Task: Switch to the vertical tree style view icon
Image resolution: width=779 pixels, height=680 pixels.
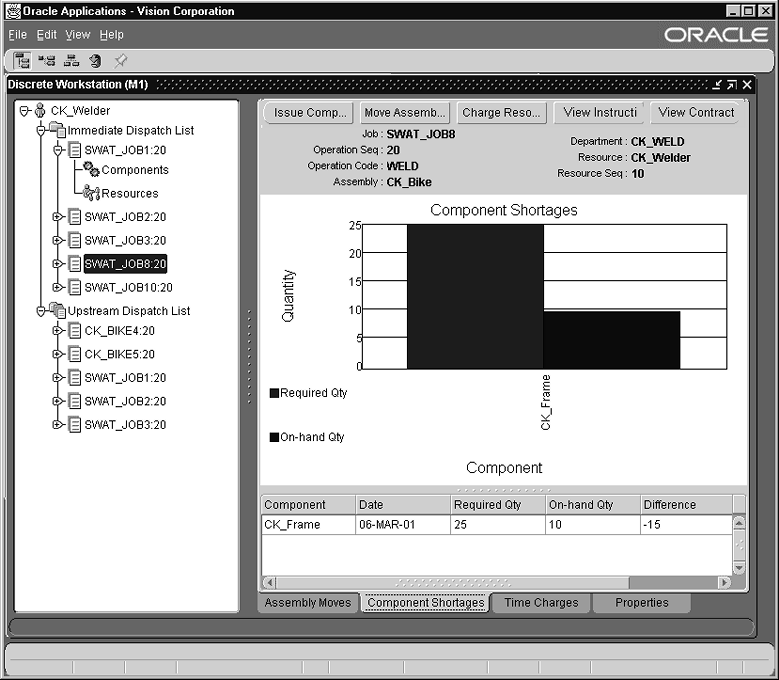Action: tap(21, 61)
